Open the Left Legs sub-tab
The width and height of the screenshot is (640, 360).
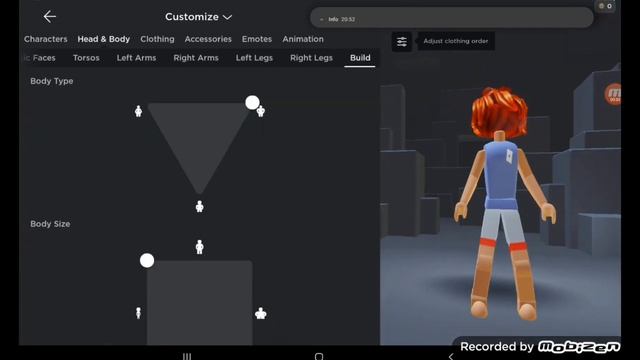(x=254, y=58)
